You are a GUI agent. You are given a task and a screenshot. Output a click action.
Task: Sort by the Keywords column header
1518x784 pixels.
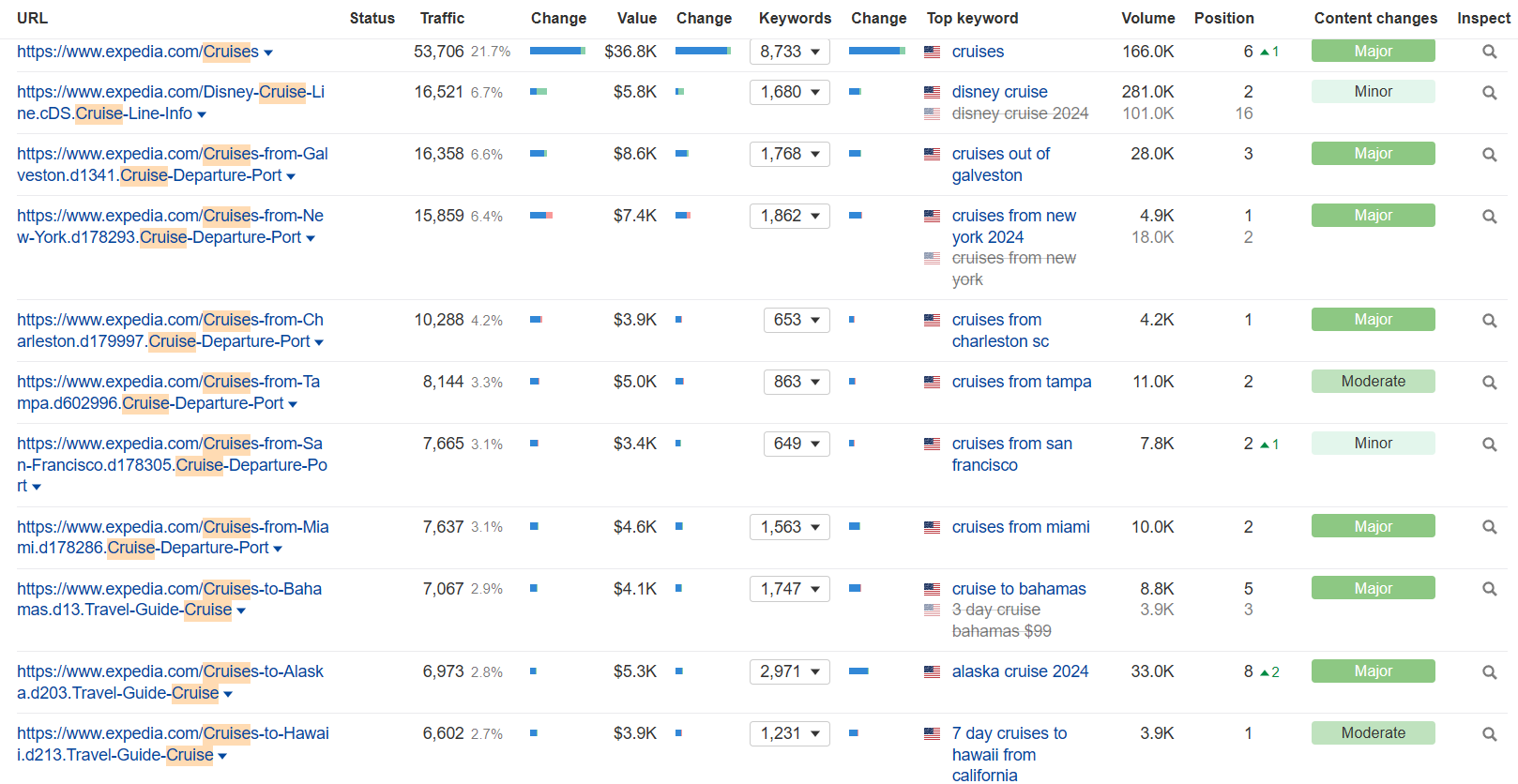click(x=795, y=18)
